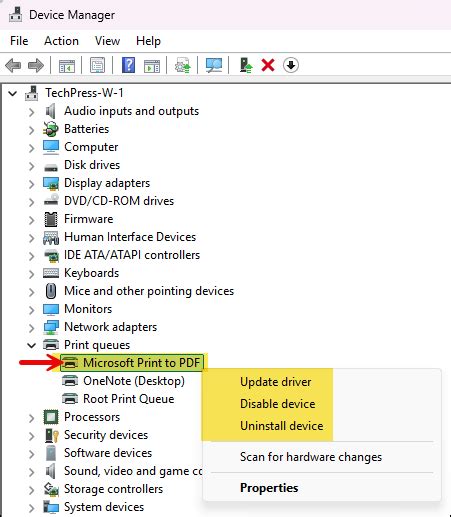This screenshot has width=451, height=517.
Task: Expand Audio inputs and outputs chevron
Action: [x=31, y=112]
